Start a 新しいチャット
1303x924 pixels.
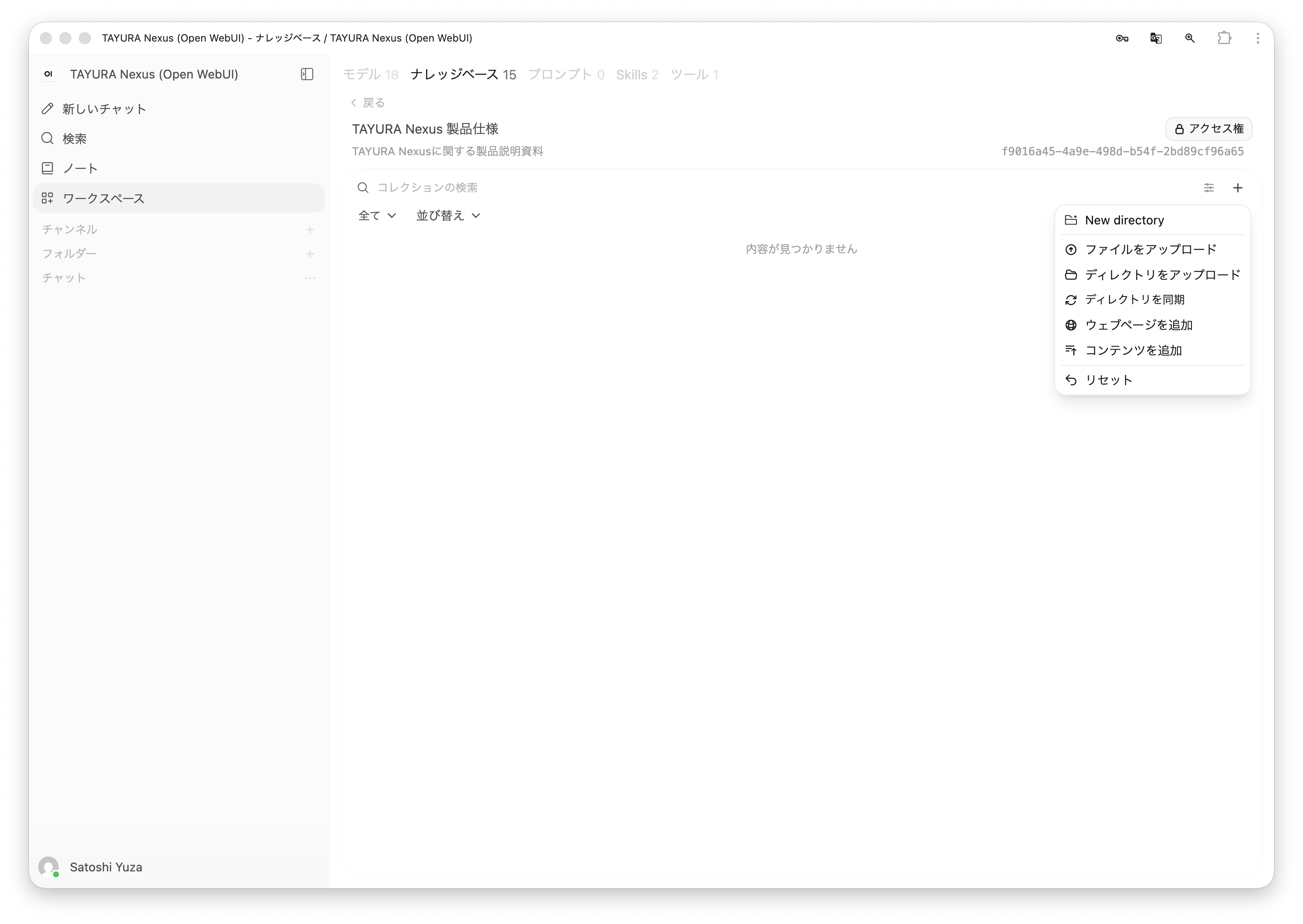(x=179, y=109)
